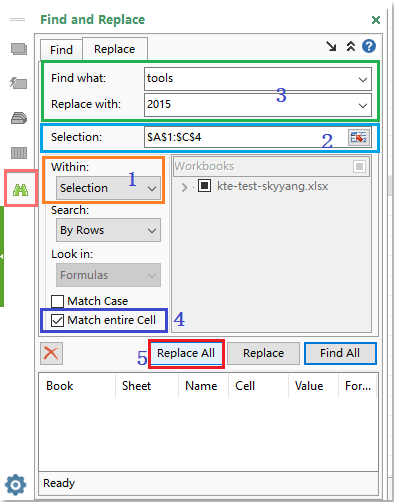Open the Find what history dropdown arrow

pos(363,79)
